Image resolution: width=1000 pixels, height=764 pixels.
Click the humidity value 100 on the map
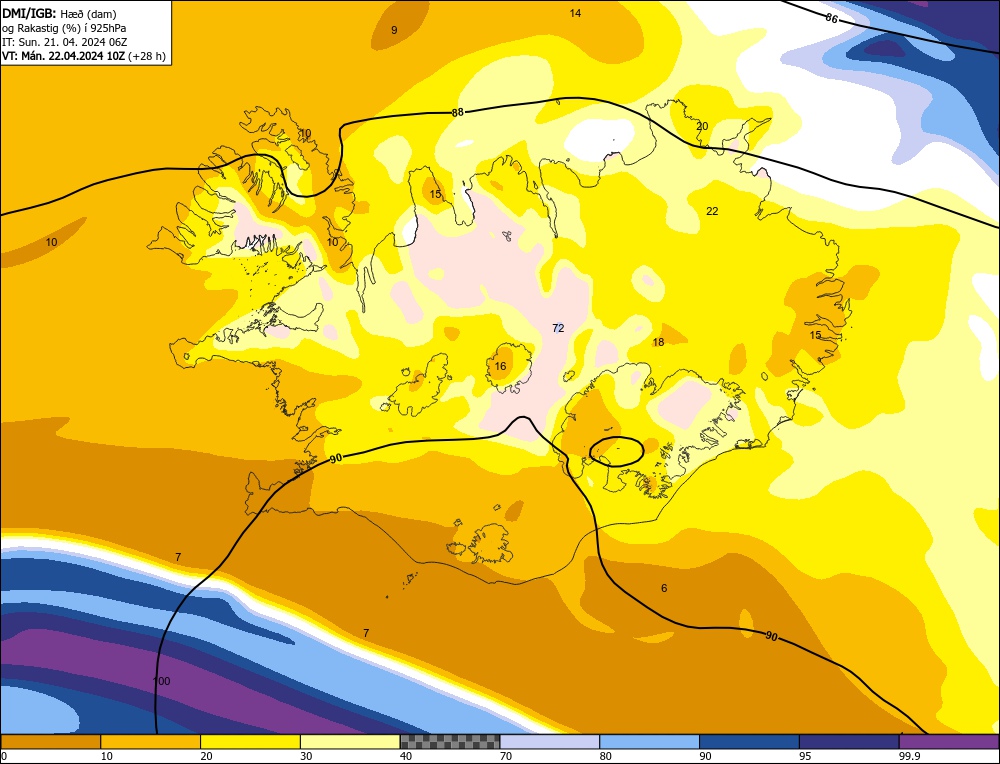[162, 681]
